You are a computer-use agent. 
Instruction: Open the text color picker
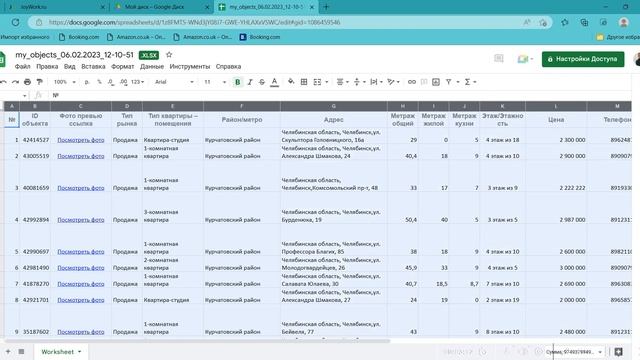275,82
